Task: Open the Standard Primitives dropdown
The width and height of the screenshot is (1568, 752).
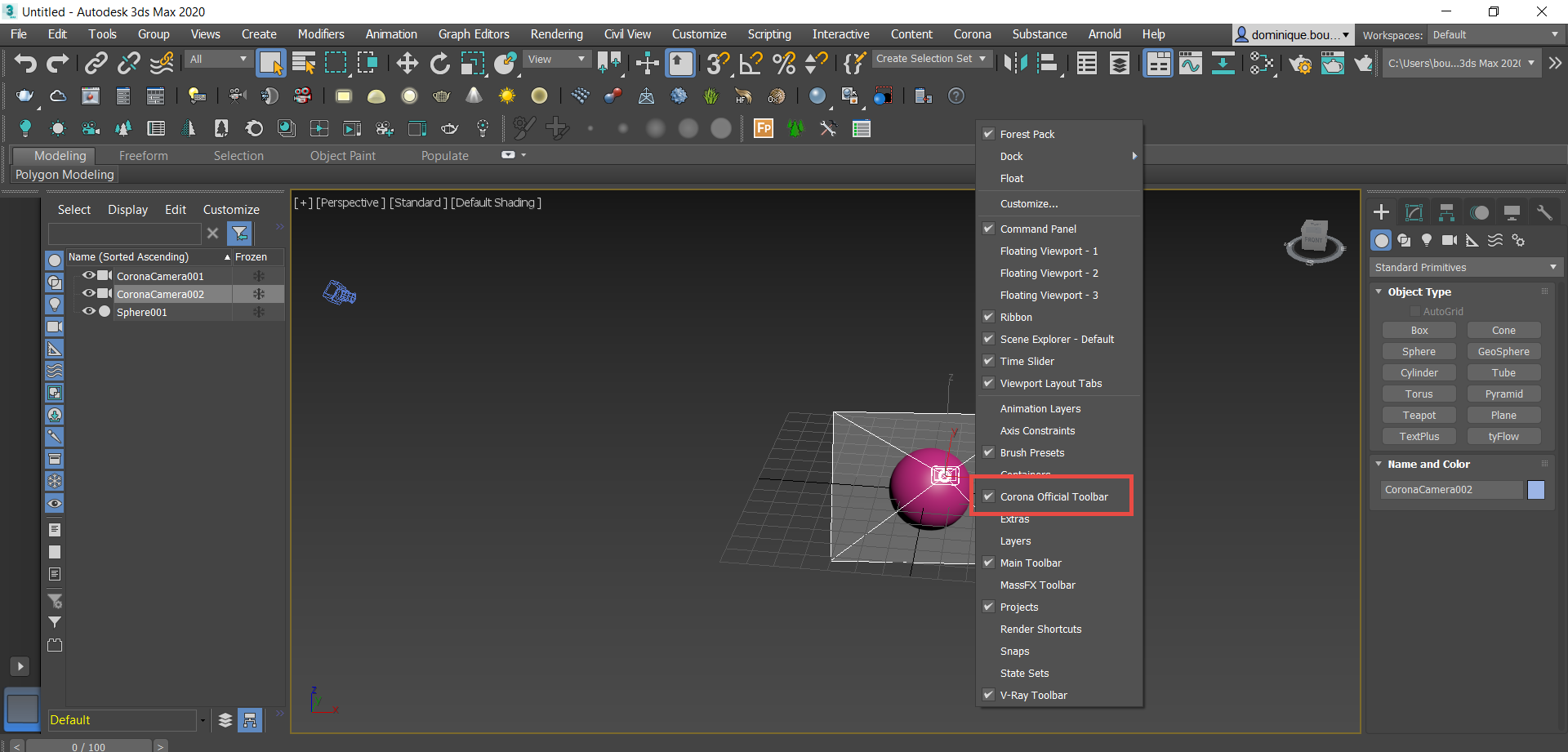Action: (x=1466, y=267)
